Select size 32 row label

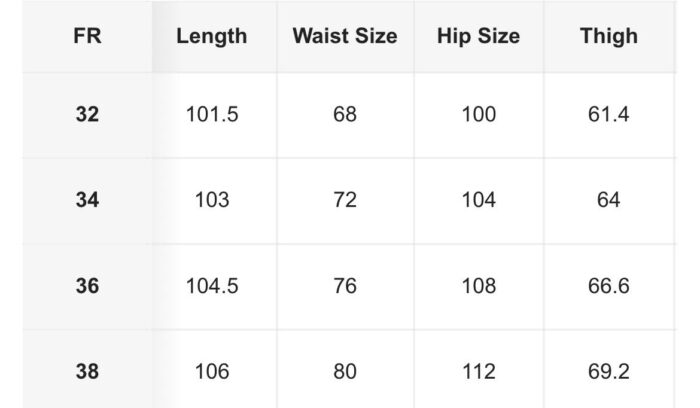pyautogui.click(x=88, y=115)
